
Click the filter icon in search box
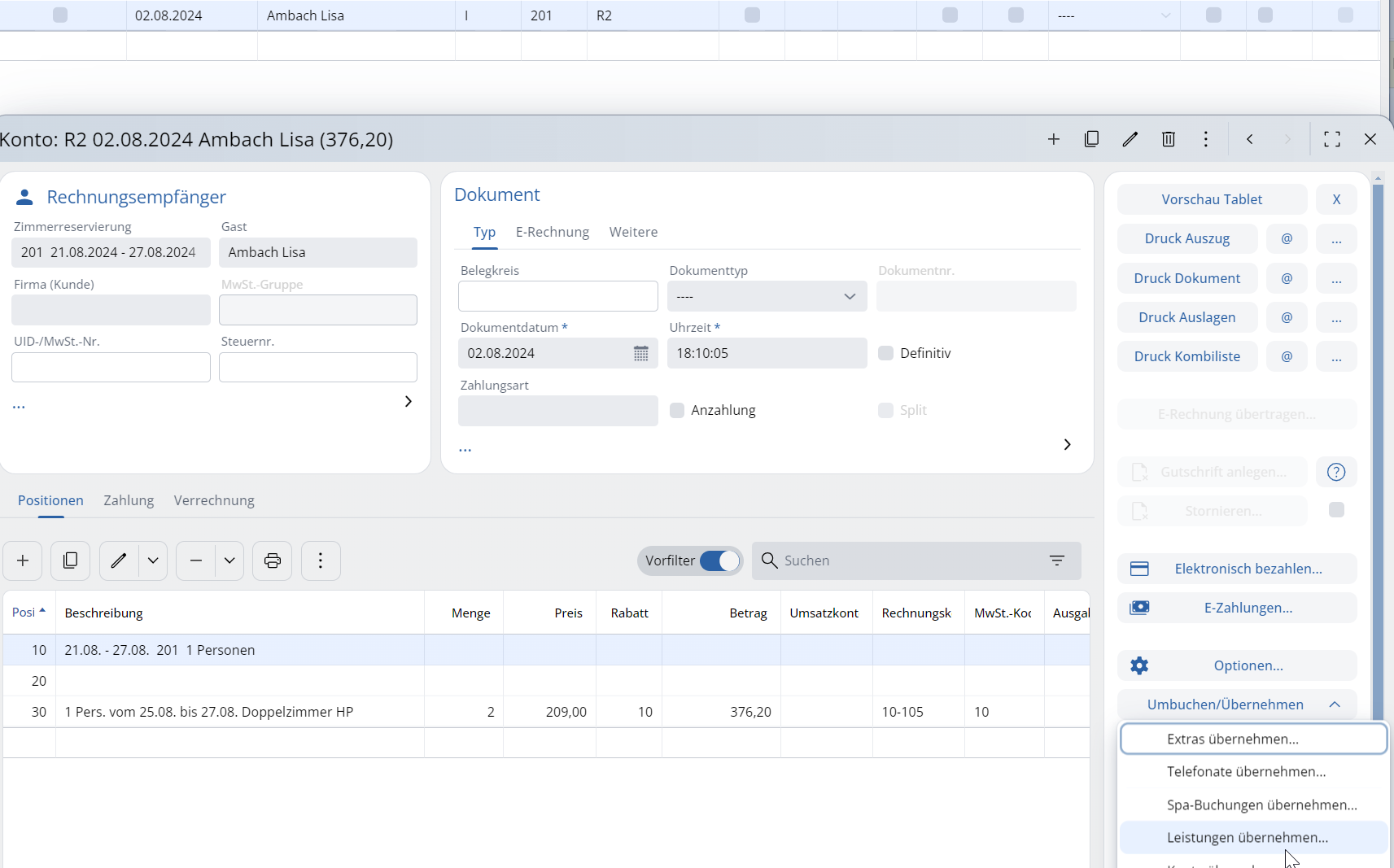click(1056, 560)
